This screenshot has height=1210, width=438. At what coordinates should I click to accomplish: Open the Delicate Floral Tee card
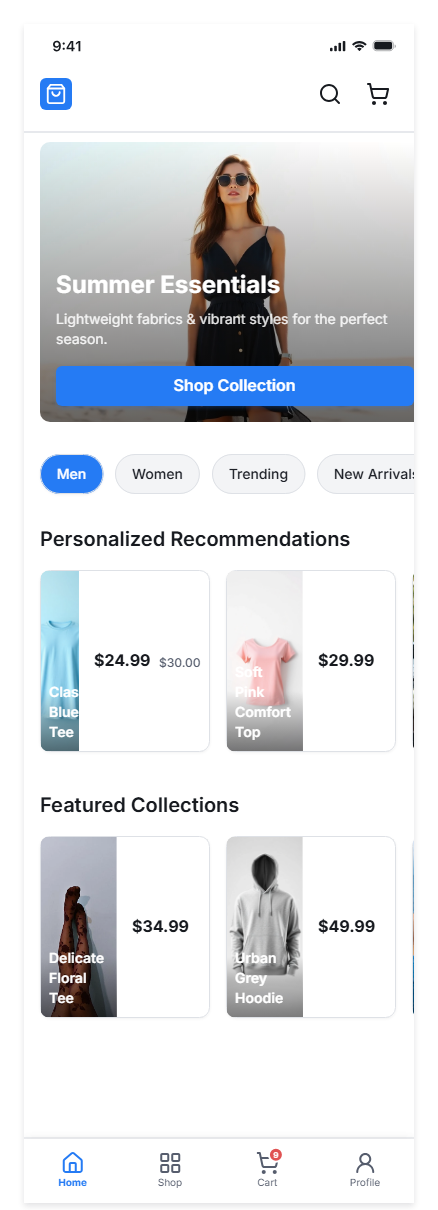[x=125, y=927]
